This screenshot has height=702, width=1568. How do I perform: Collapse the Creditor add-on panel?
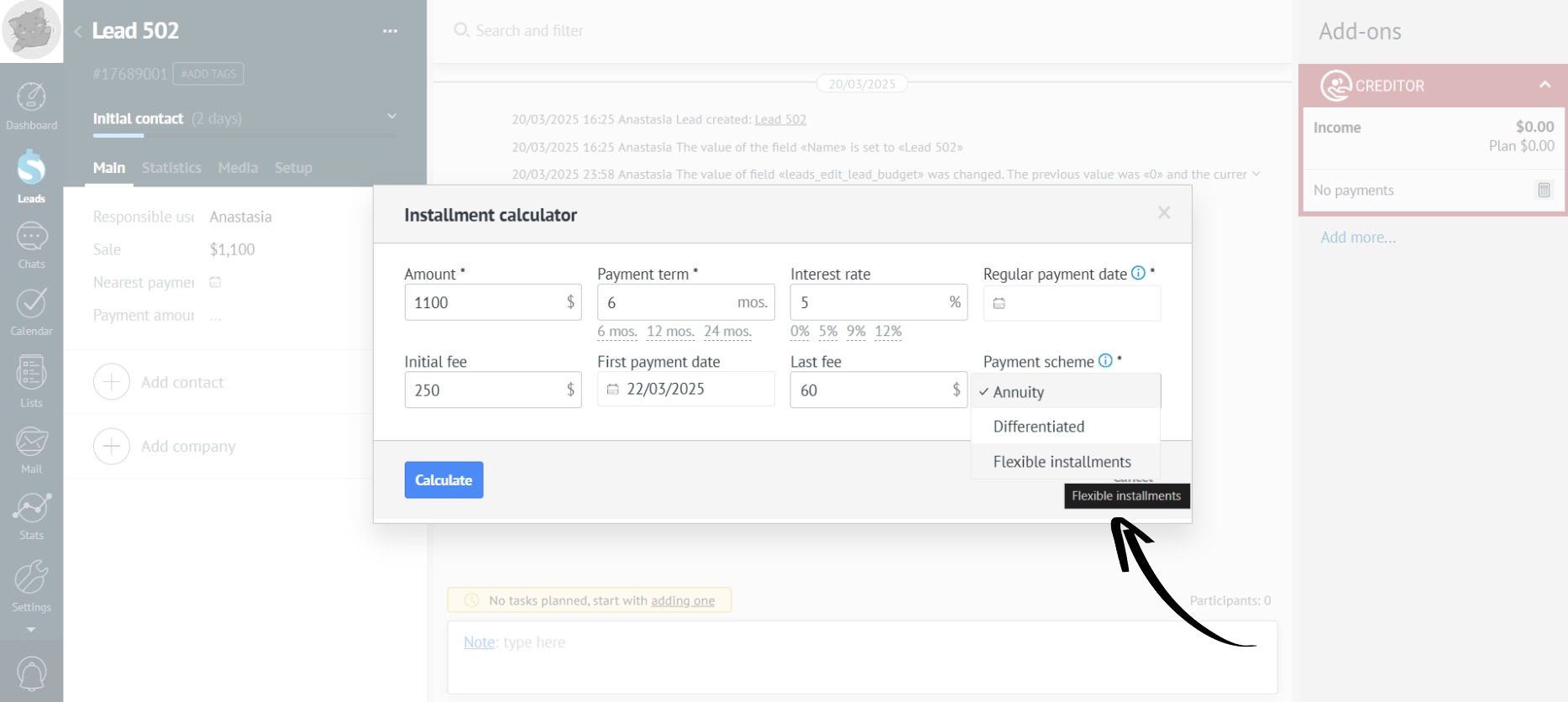coord(1544,85)
